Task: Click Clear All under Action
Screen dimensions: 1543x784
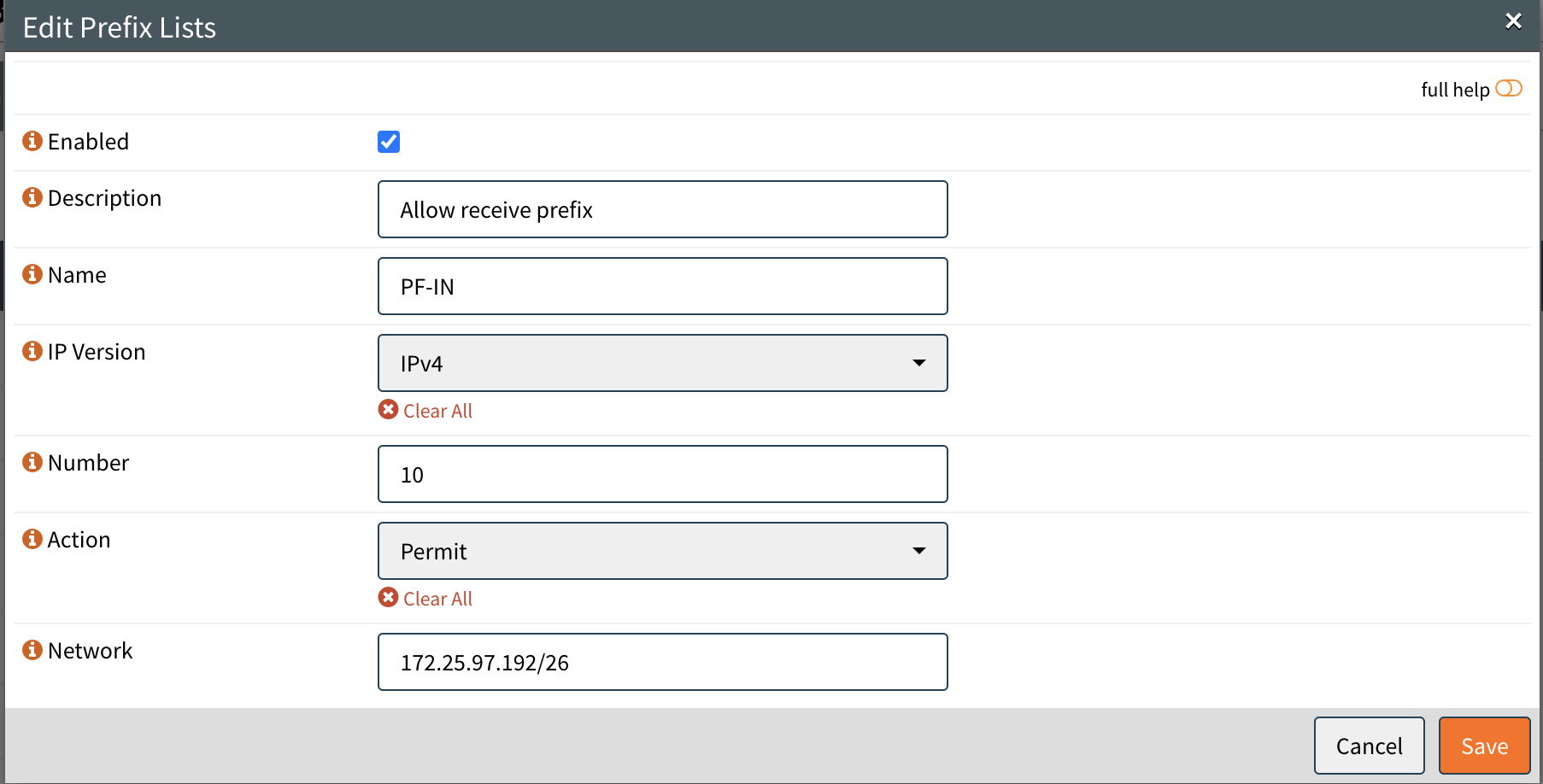Action: [x=425, y=599]
